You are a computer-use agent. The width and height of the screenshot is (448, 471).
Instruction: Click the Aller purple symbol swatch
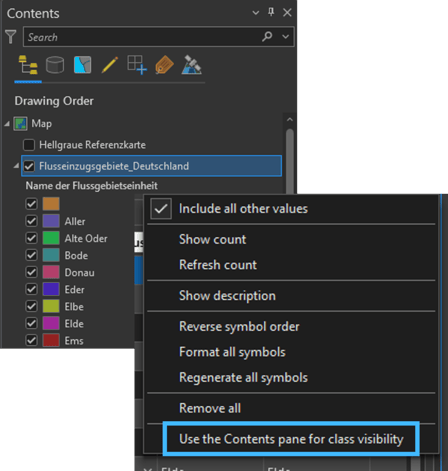coord(51,221)
